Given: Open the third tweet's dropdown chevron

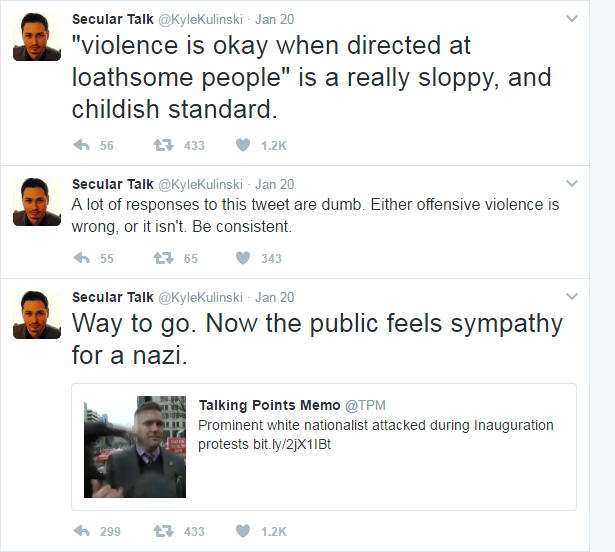Looking at the screenshot, I should pyautogui.click(x=572, y=296).
